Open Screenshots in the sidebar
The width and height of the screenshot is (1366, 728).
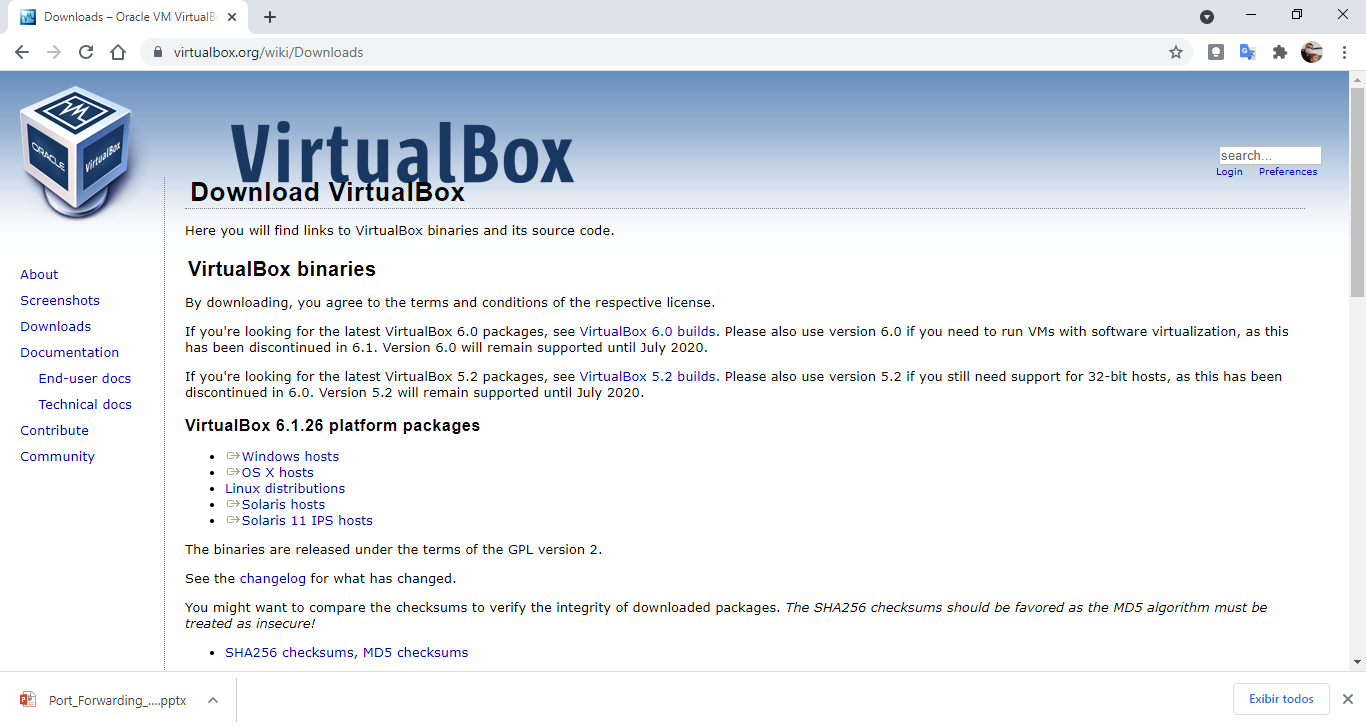pyautogui.click(x=60, y=300)
